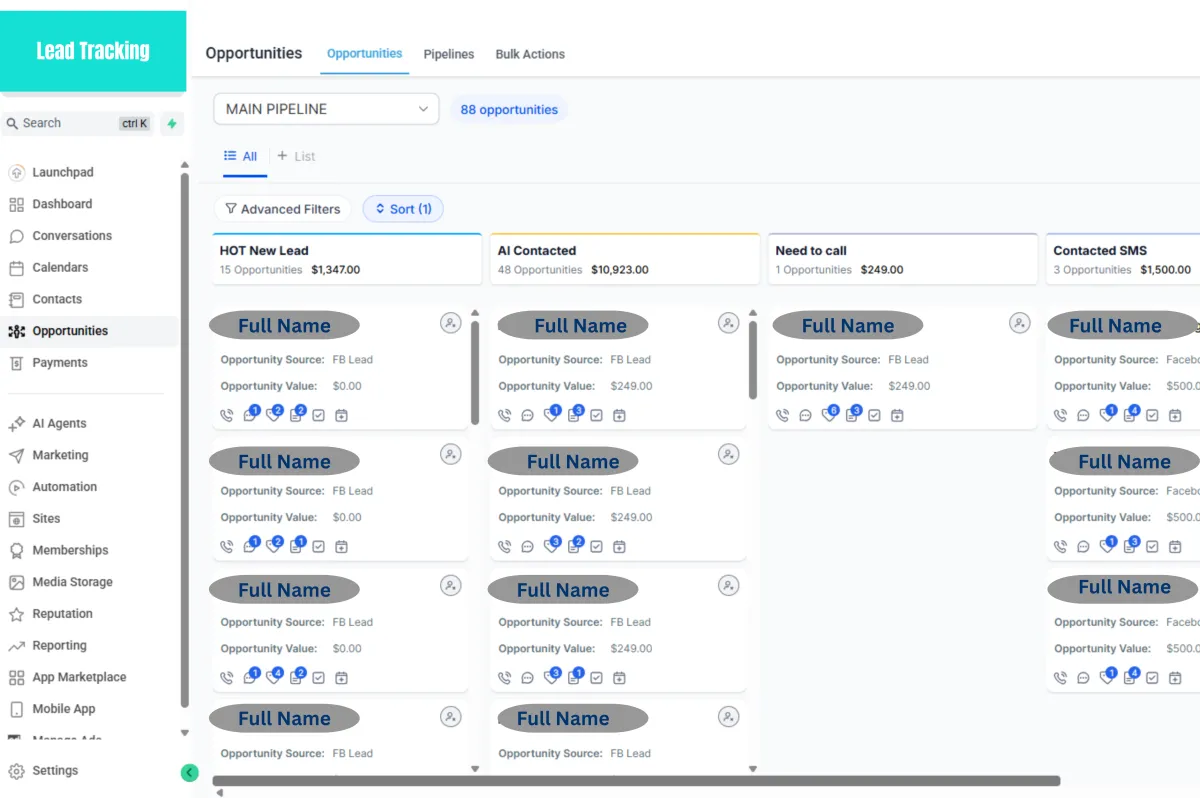Click the Automation icon in sidebar

tap(16, 487)
